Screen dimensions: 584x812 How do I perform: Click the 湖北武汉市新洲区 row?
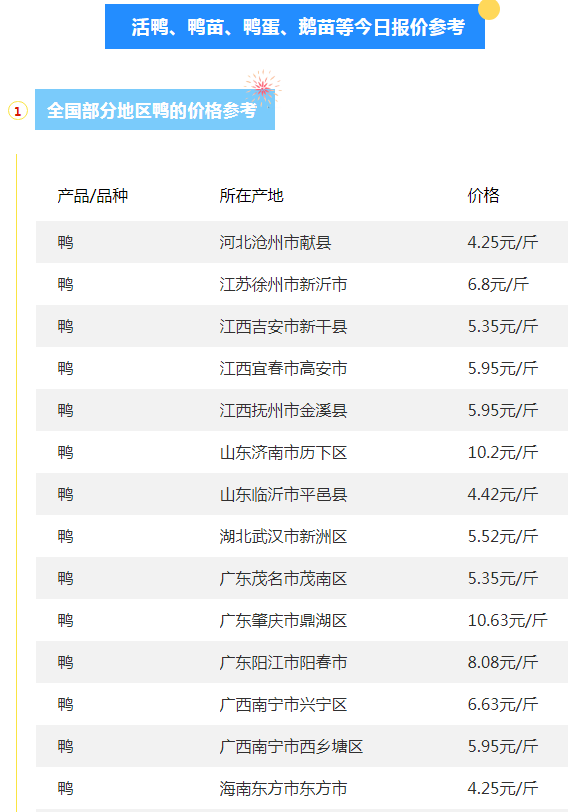click(302, 536)
